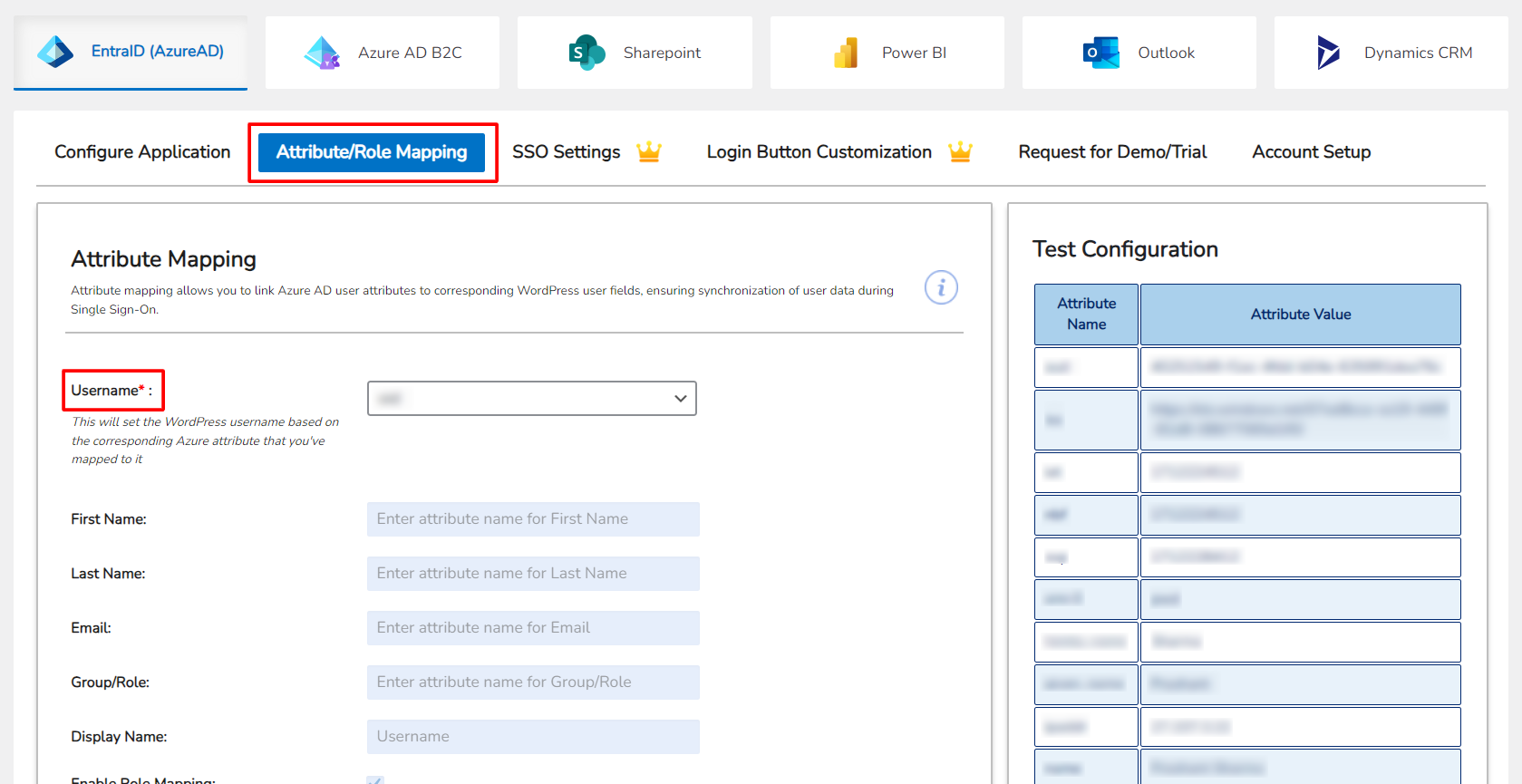
Task: Choose the Azure AD B2C application card
Action: click(383, 53)
